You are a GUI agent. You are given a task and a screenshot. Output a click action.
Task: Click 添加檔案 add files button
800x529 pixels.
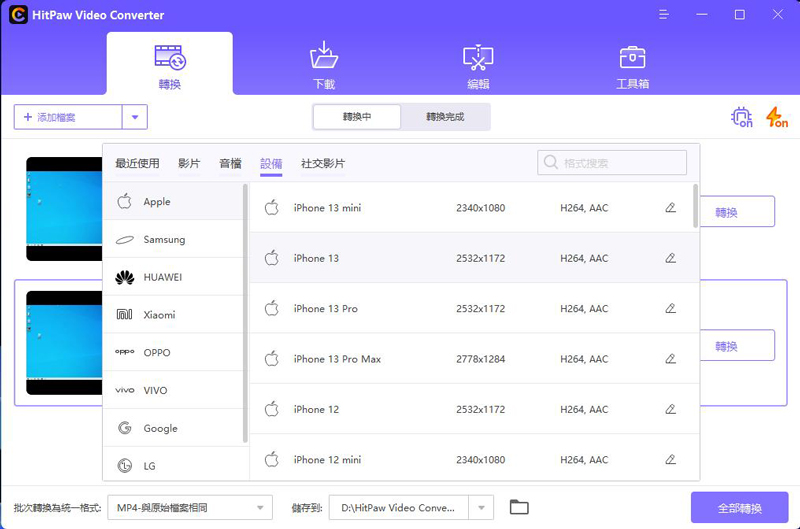click(68, 117)
